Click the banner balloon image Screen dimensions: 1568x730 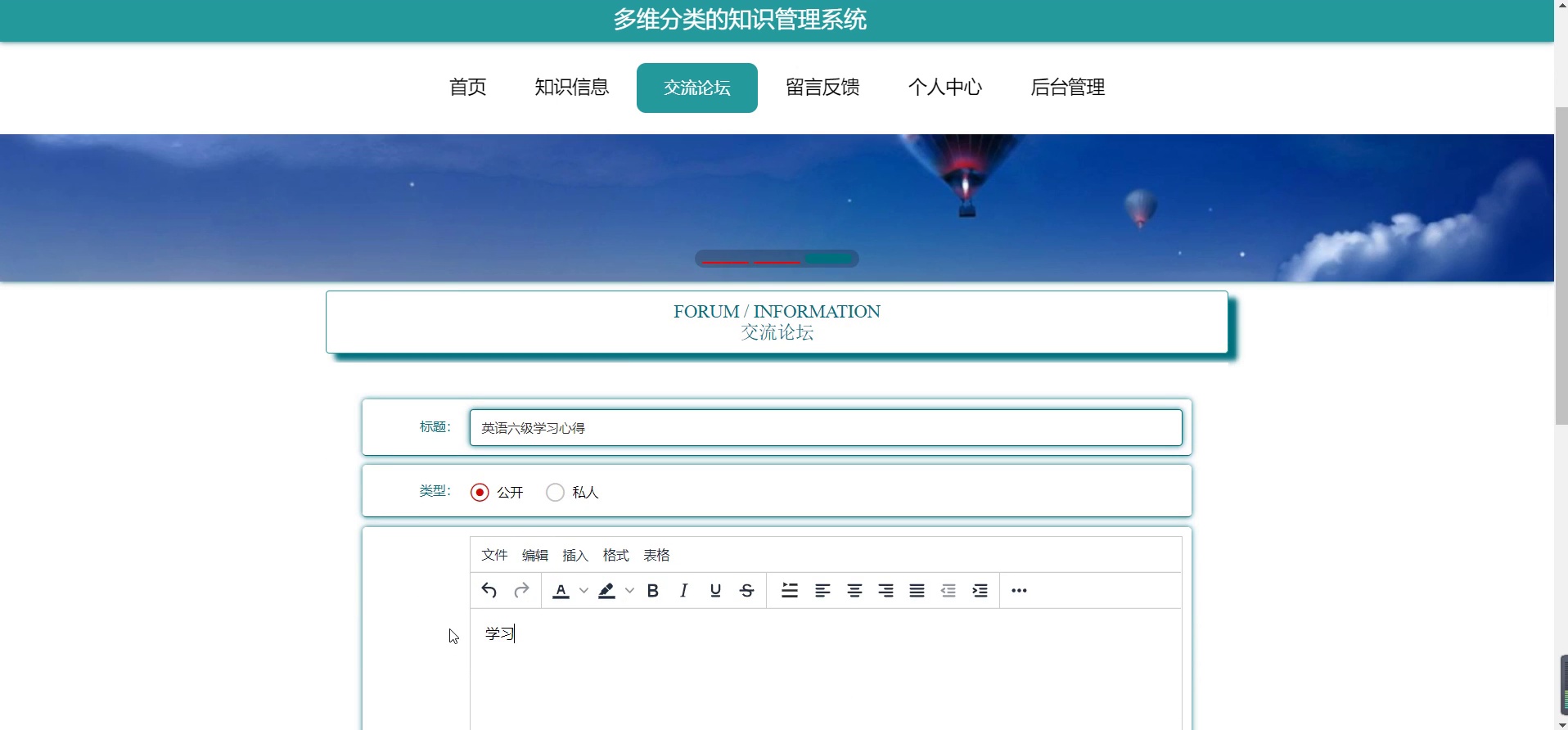pos(777,208)
